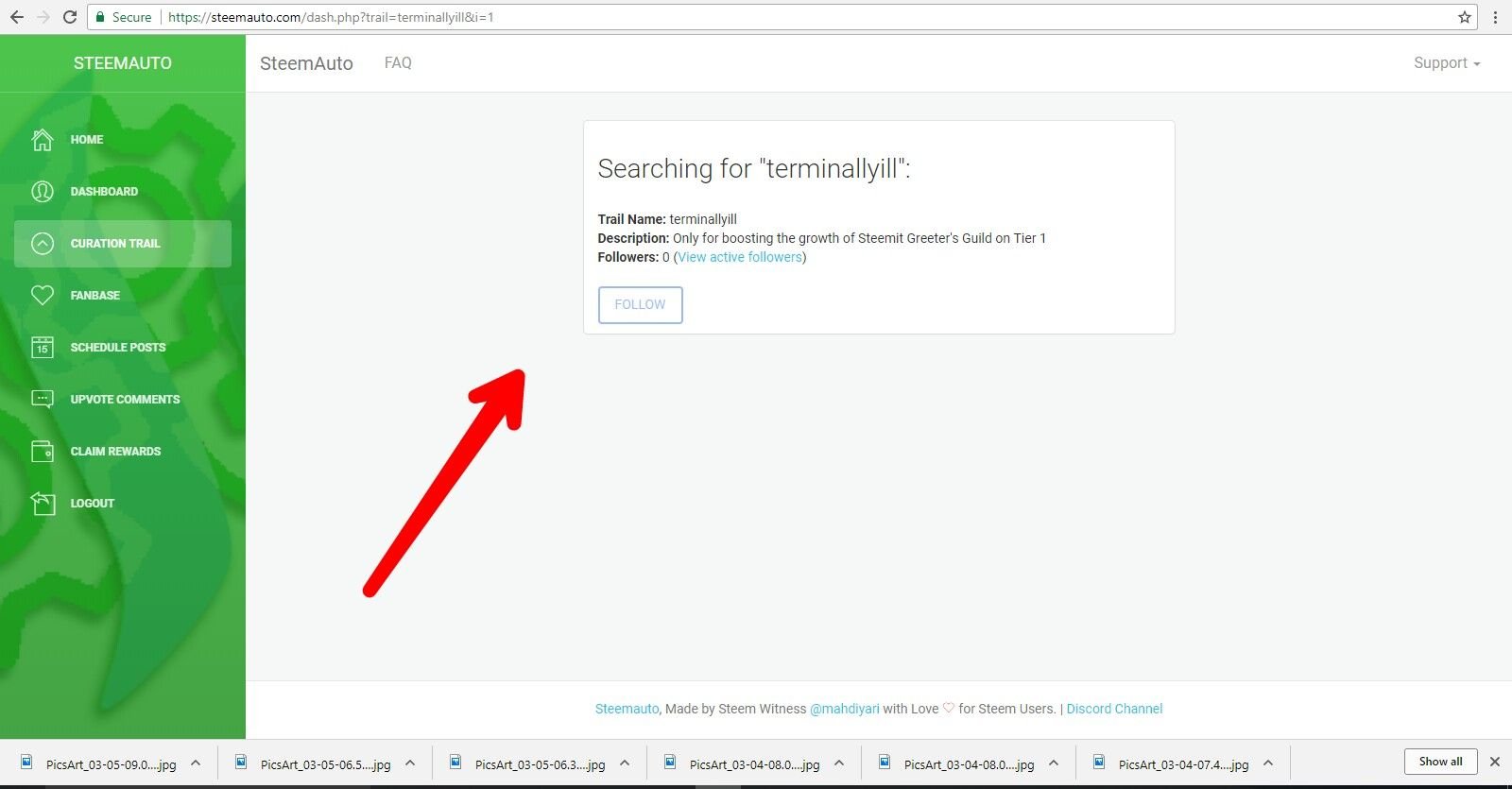Viewport: 1512px width, 789px height.
Task: Expand options for PicsArt_03-05-06.3 download
Action: tap(625, 763)
